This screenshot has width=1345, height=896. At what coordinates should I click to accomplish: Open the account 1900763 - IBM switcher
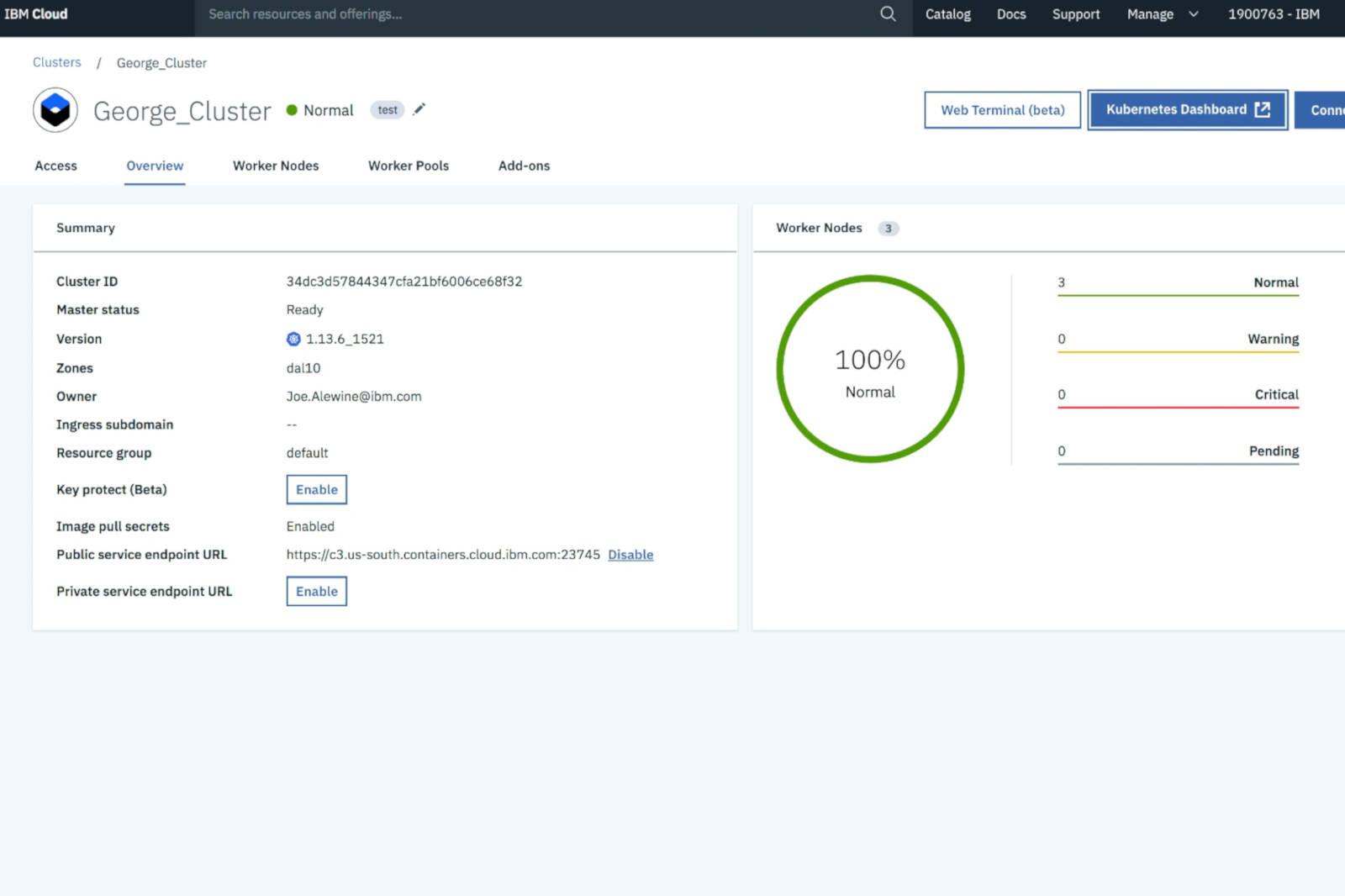point(1273,14)
